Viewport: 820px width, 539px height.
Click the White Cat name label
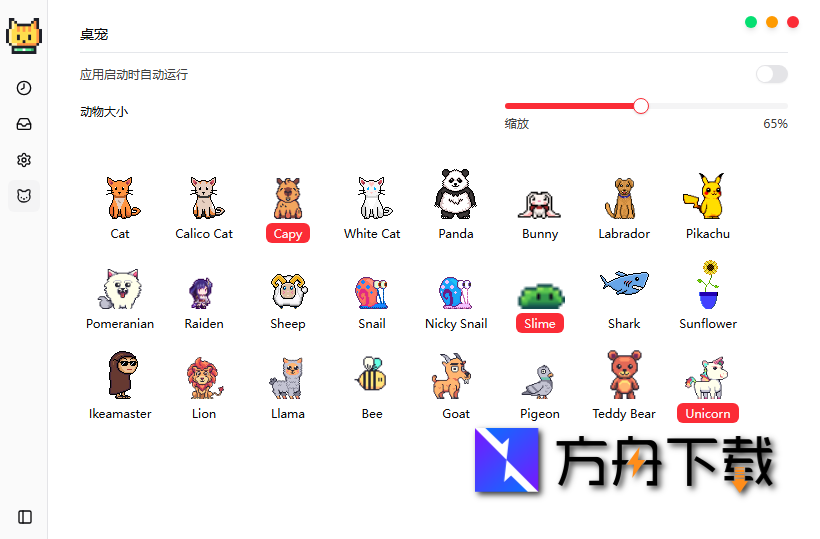(372, 233)
